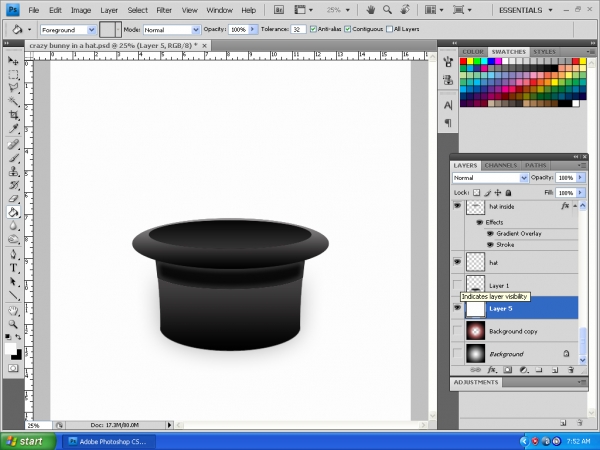Select the Sponge tool
The image size is (600, 450).
pos(13,240)
